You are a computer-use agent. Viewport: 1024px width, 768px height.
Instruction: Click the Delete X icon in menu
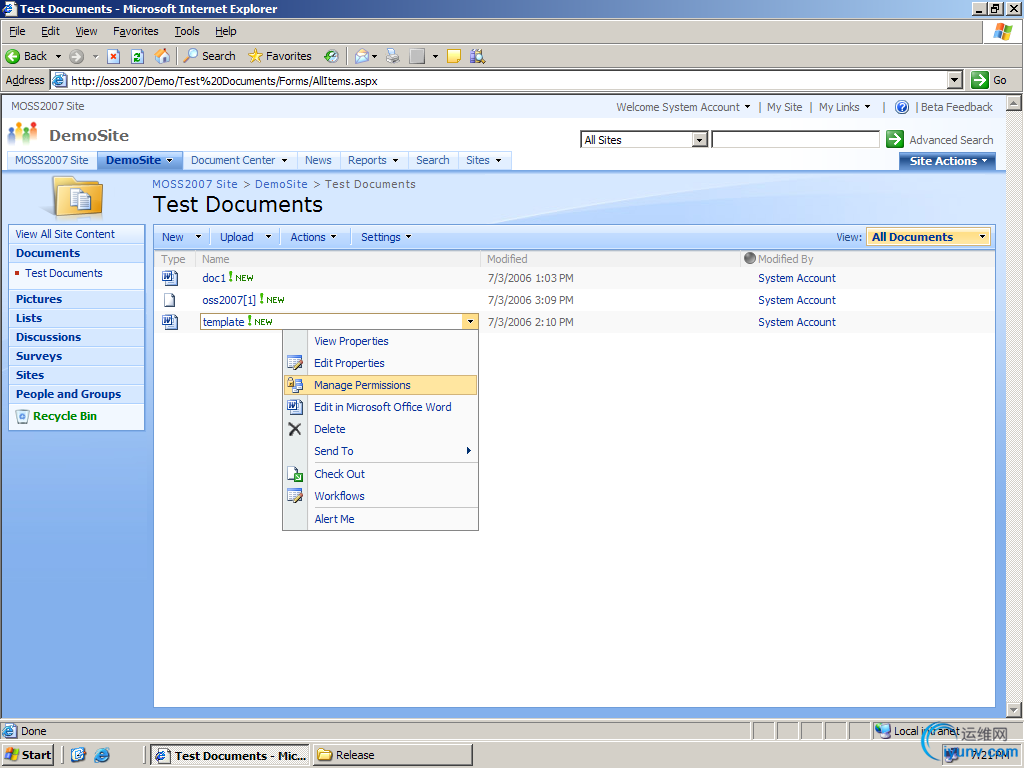[295, 429]
